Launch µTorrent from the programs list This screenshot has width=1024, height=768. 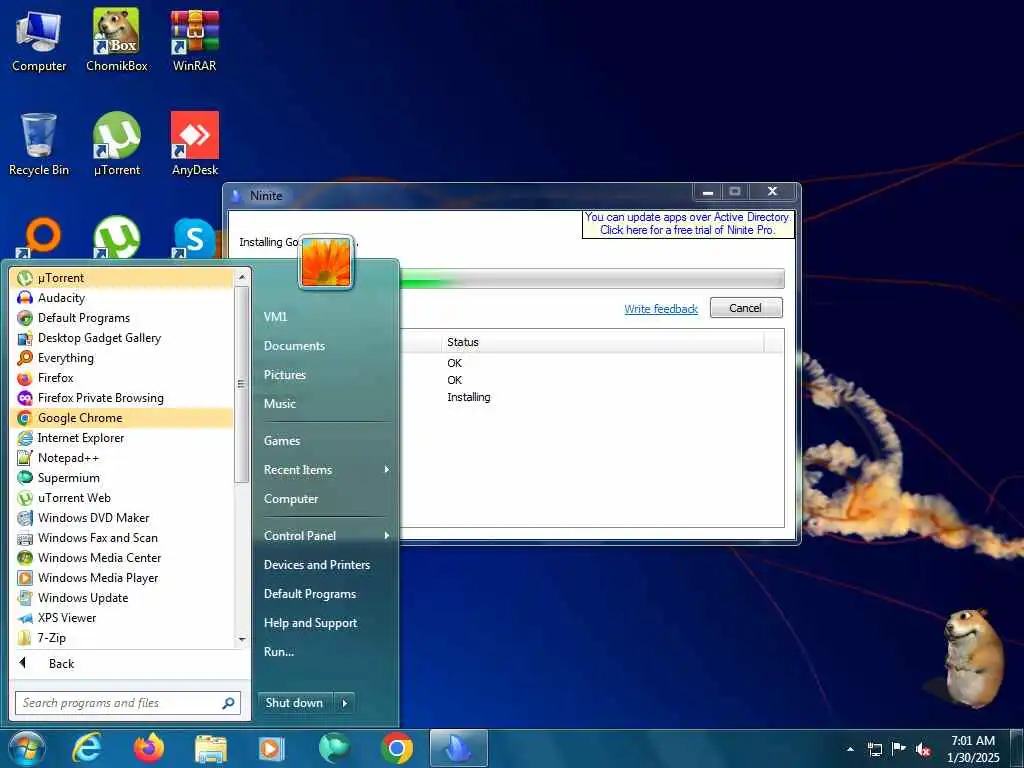(x=121, y=278)
